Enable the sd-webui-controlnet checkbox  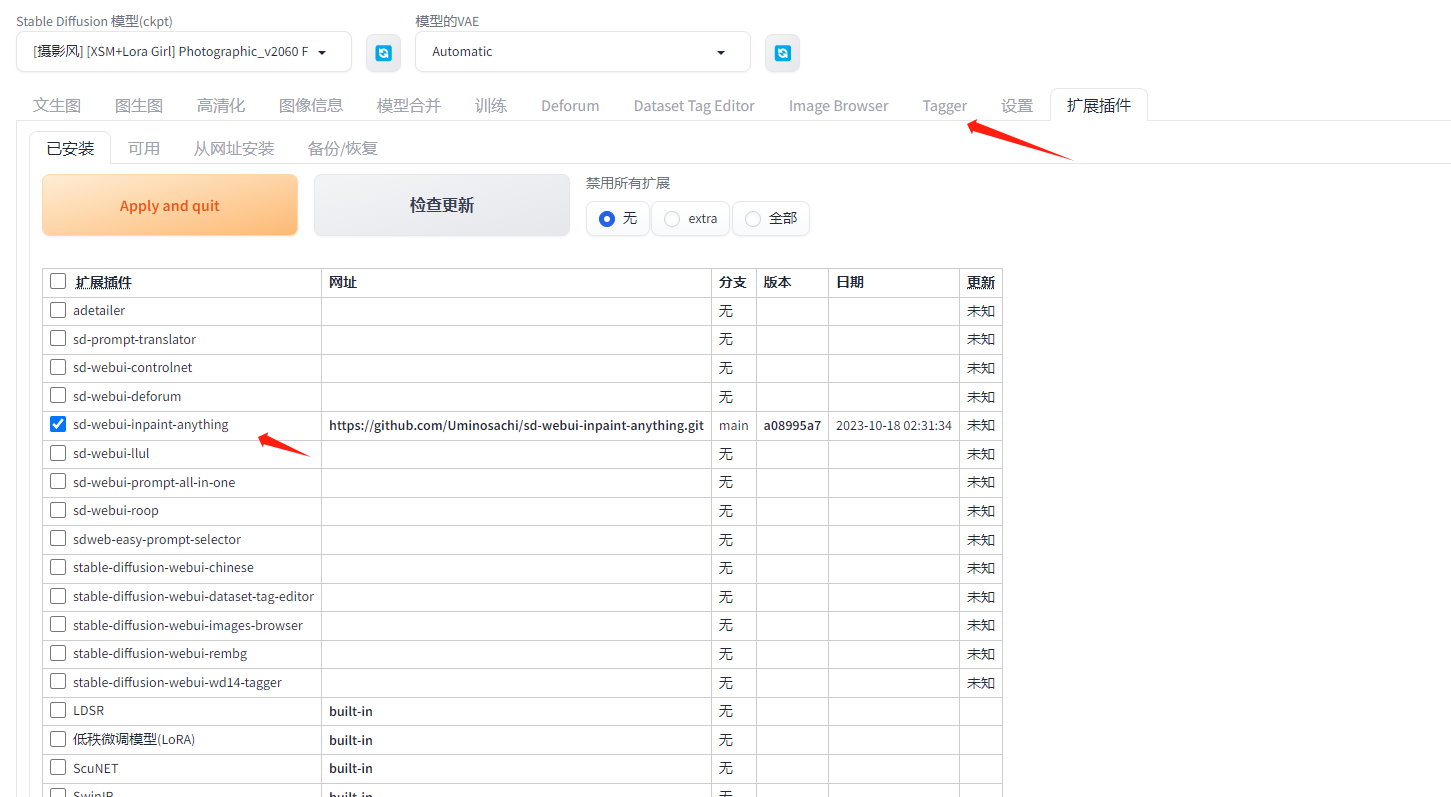58,367
